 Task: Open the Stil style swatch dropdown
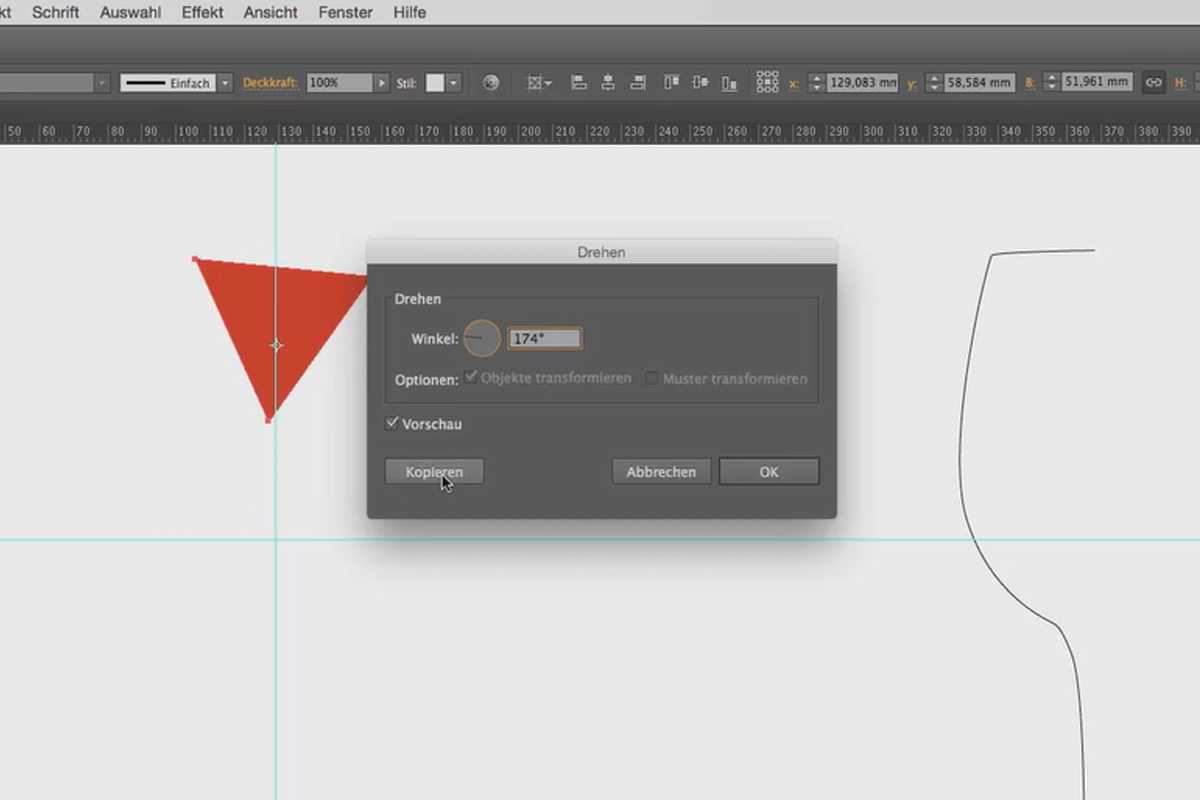pyautogui.click(x=454, y=83)
